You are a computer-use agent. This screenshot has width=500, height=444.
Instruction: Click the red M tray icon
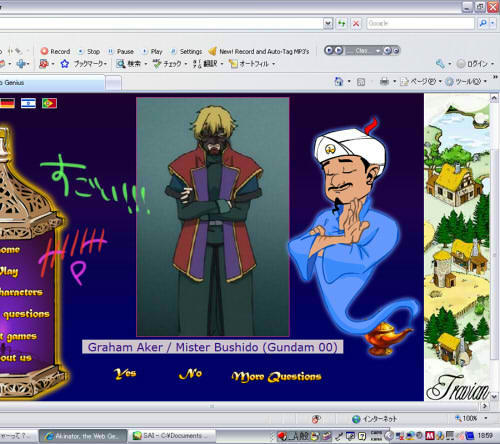click(430, 435)
